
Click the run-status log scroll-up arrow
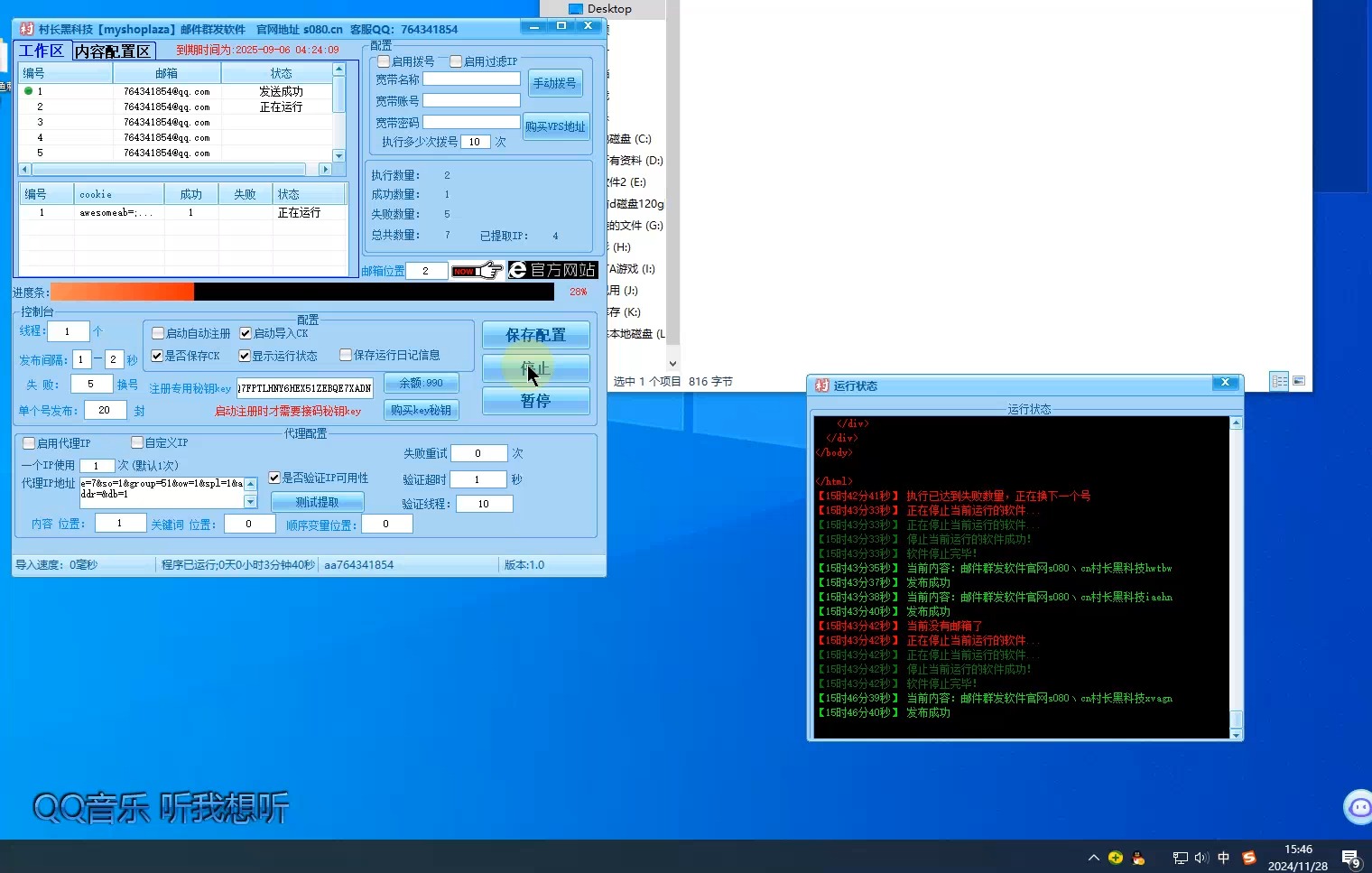click(x=1237, y=423)
